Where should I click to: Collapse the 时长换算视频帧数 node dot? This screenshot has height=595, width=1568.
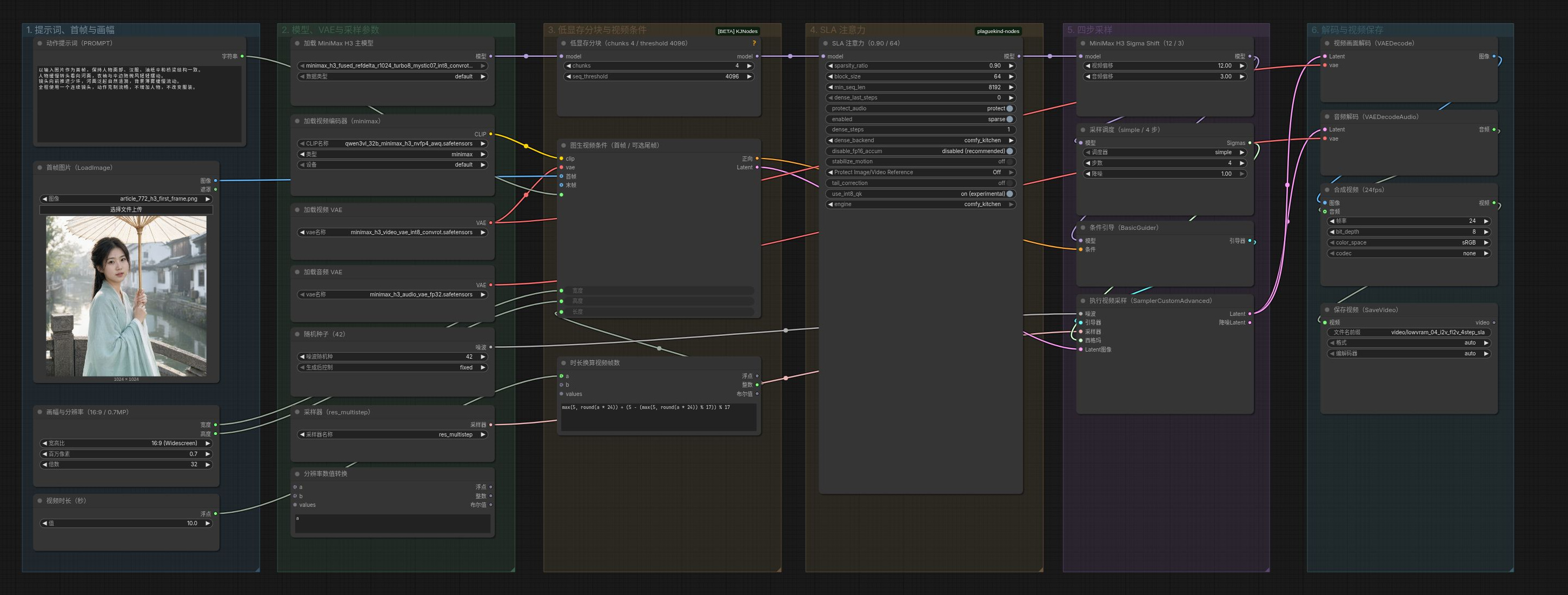[x=563, y=363]
